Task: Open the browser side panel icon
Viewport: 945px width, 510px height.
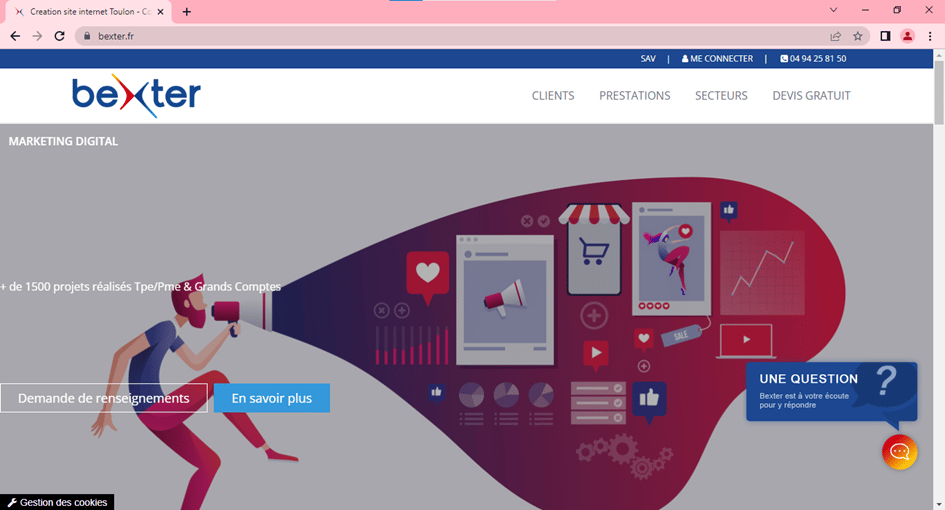Action: 885,36
